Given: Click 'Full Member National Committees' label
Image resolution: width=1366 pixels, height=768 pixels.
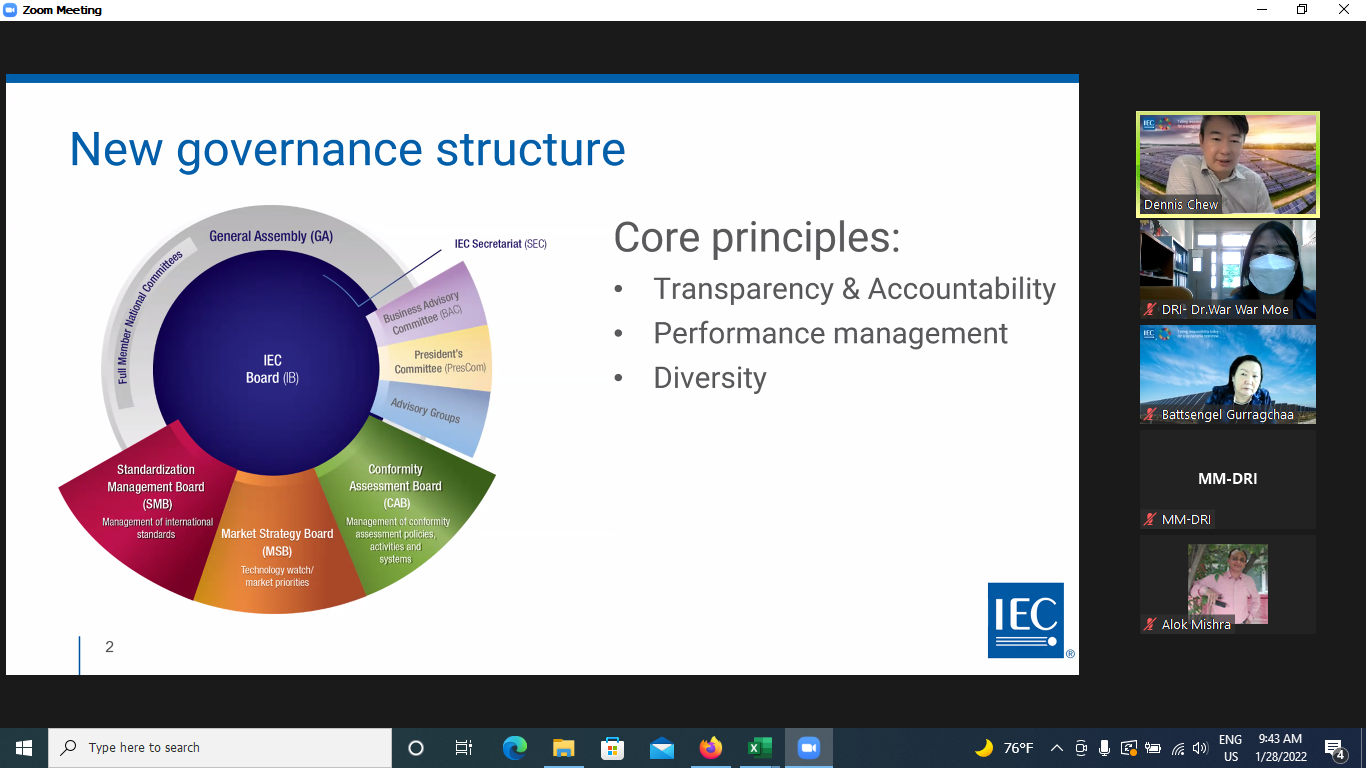Looking at the screenshot, I should tap(150, 318).
